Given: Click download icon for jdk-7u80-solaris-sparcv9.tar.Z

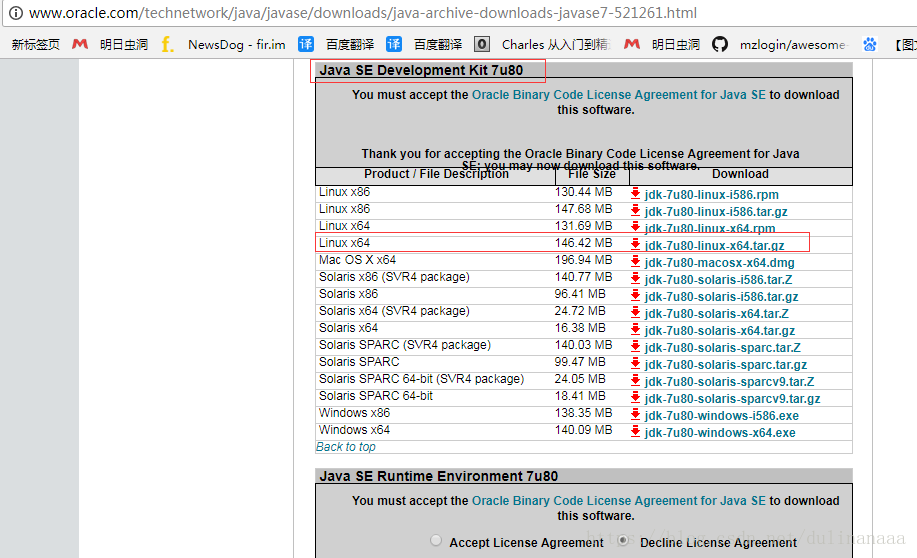Looking at the screenshot, I should coord(636,380).
